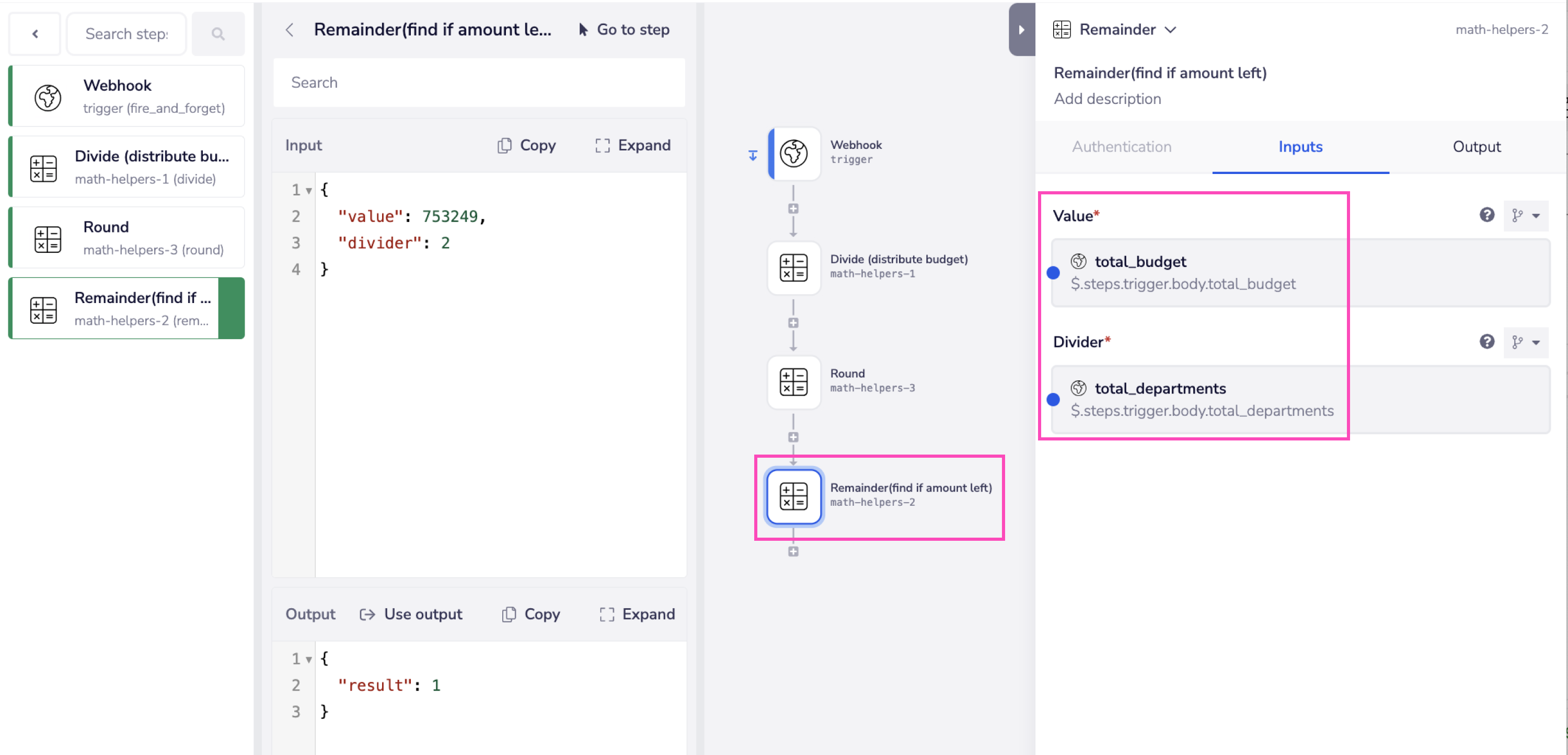The width and height of the screenshot is (1568, 755).
Task: Click Use output button
Action: pos(411,614)
